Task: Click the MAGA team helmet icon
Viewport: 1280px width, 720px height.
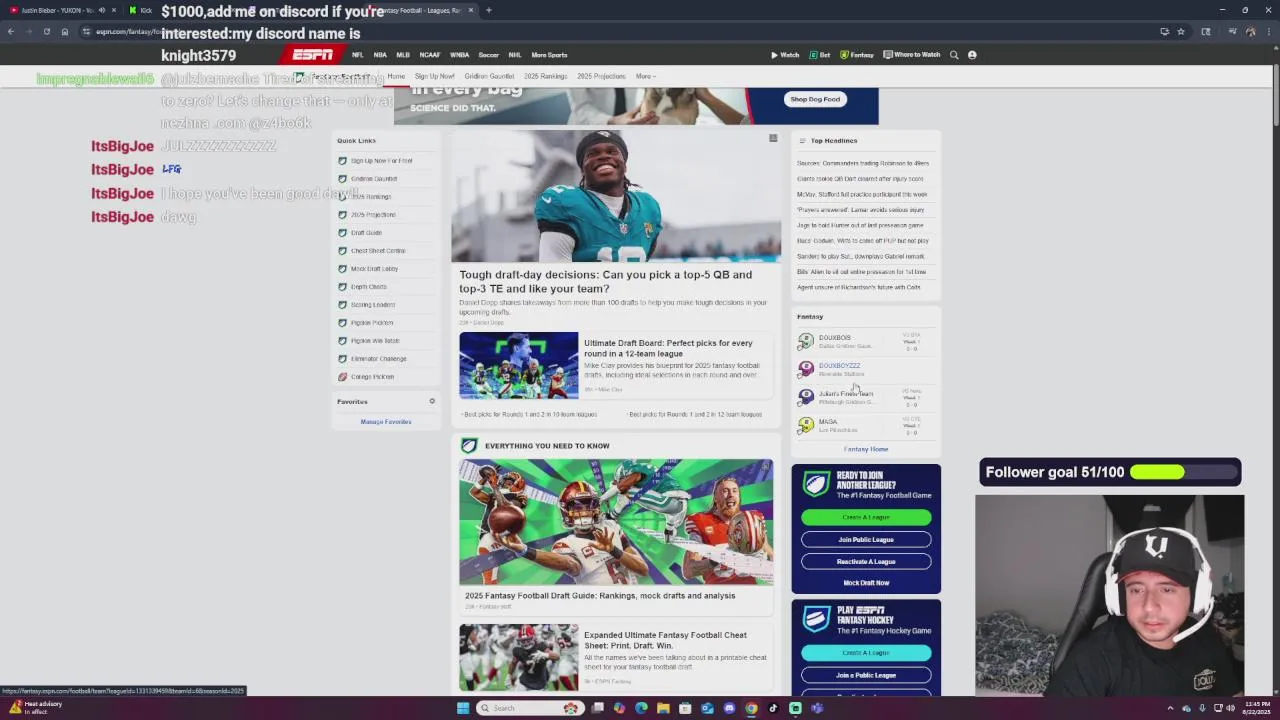Action: (x=806, y=425)
